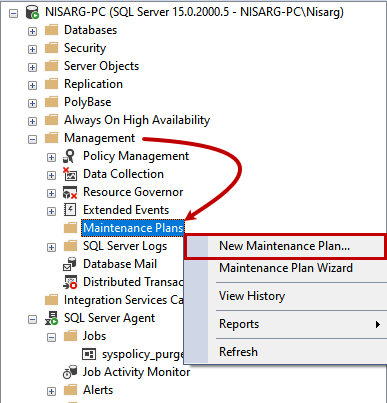Open Maintenance Plan Wizard menu entry

pos(286,268)
